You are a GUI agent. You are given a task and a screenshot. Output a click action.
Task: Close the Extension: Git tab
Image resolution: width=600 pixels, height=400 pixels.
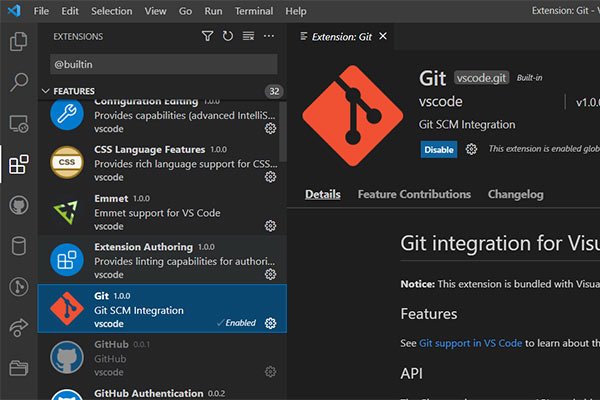click(x=383, y=36)
